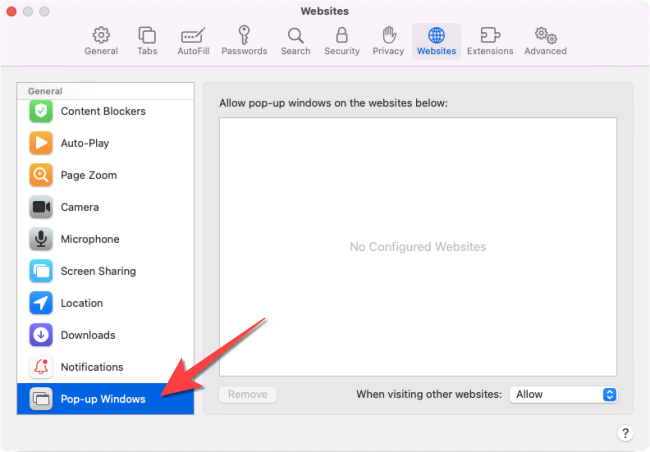Select Microphone in the sidebar list
The width and height of the screenshot is (650, 452).
point(105,239)
